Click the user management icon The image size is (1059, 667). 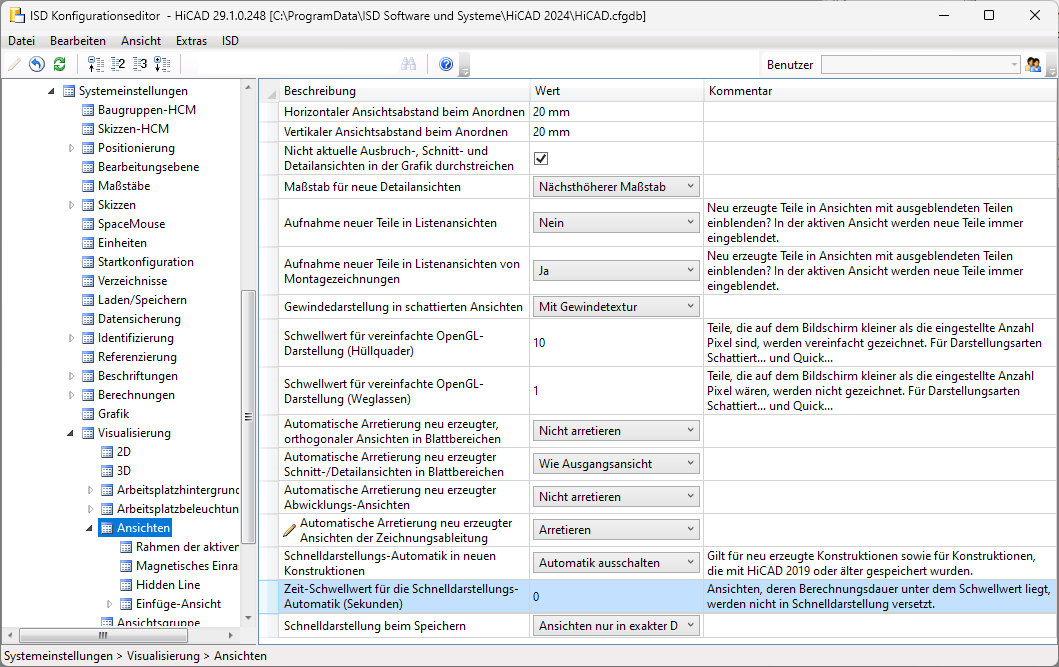[1033, 65]
